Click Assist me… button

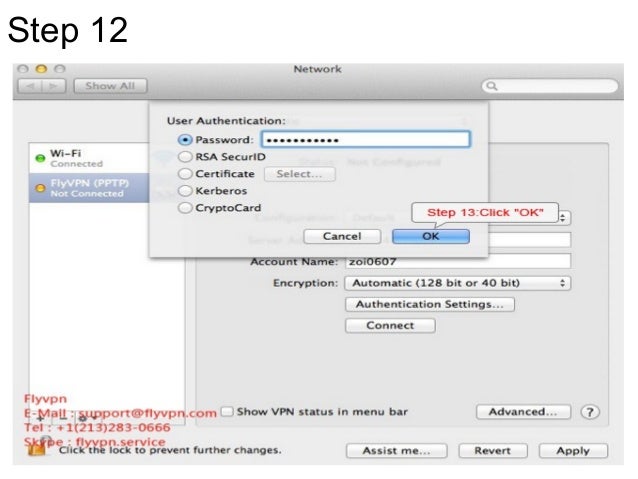click(397, 451)
